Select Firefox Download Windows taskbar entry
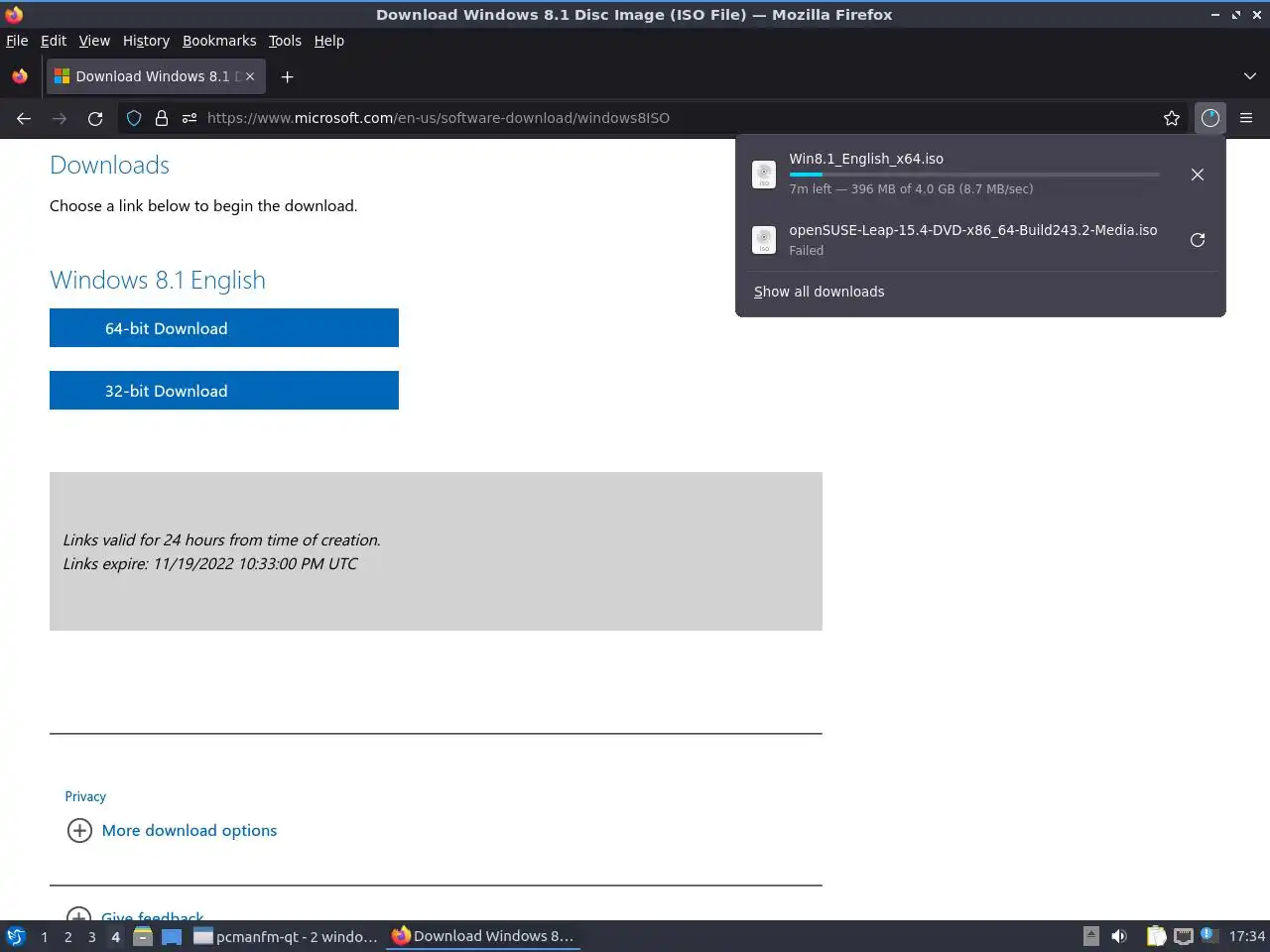Image resolution: width=1270 pixels, height=952 pixels. click(483, 936)
